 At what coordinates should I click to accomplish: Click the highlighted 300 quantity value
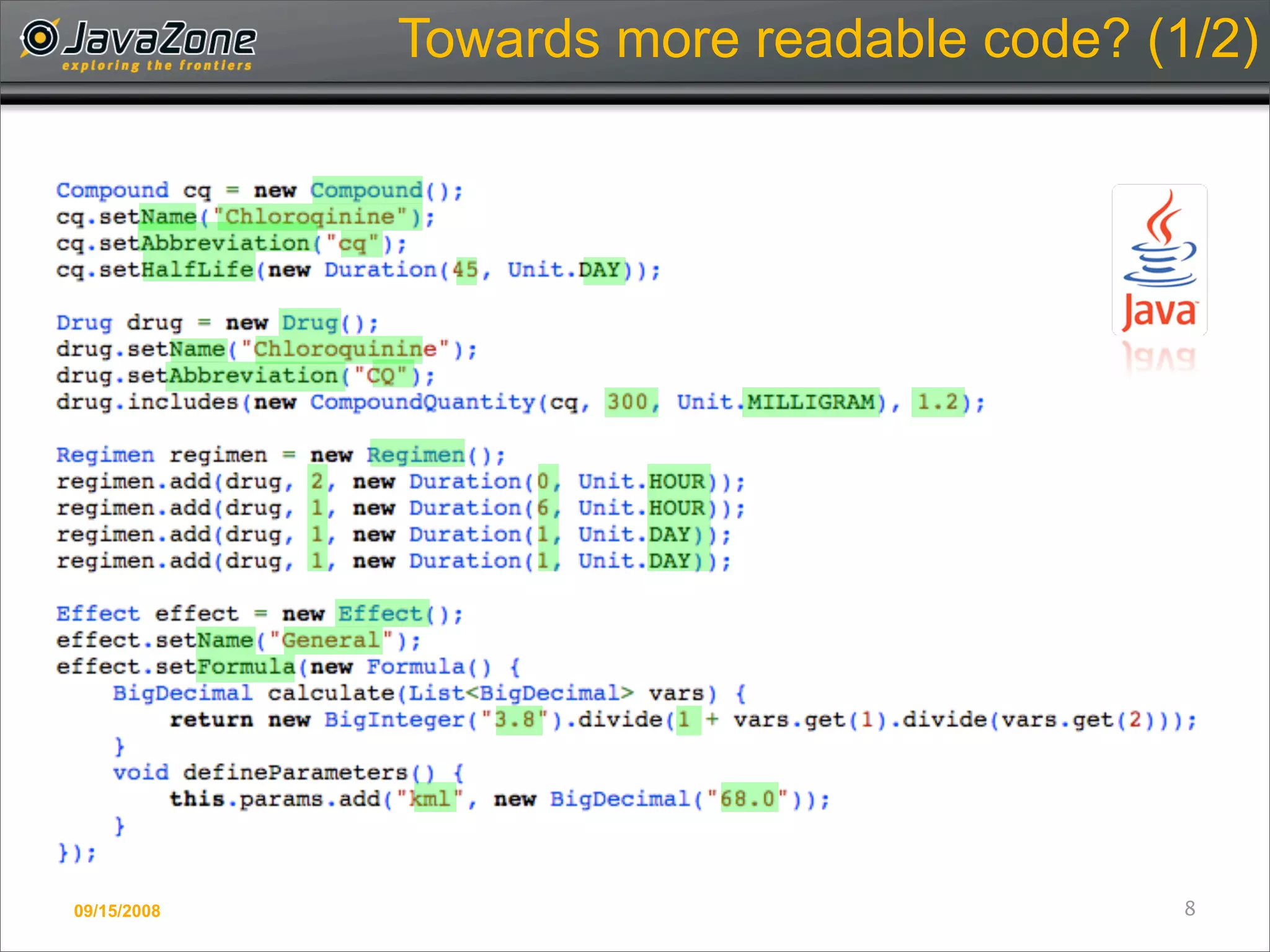[629, 402]
